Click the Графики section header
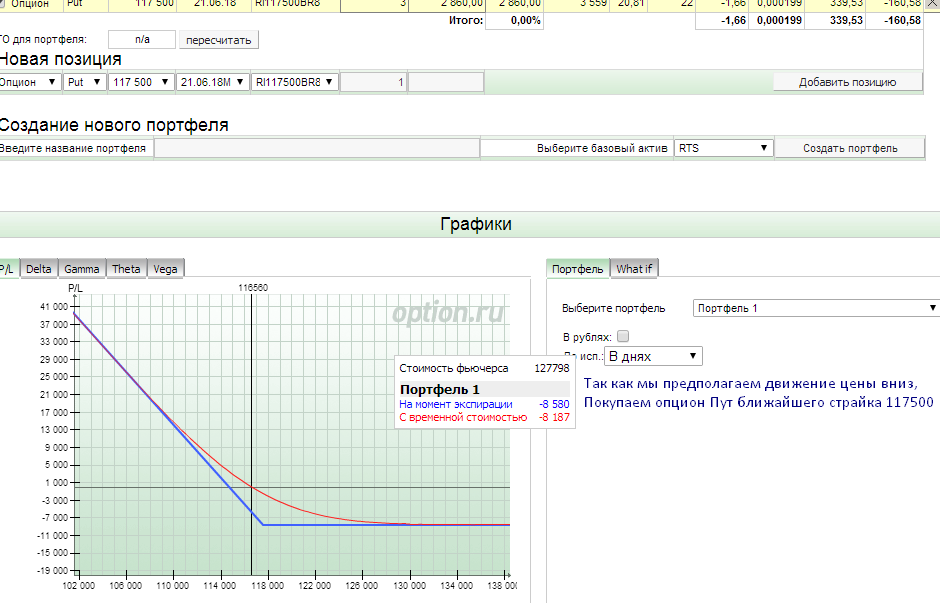This screenshot has width=940, height=603. [475, 224]
